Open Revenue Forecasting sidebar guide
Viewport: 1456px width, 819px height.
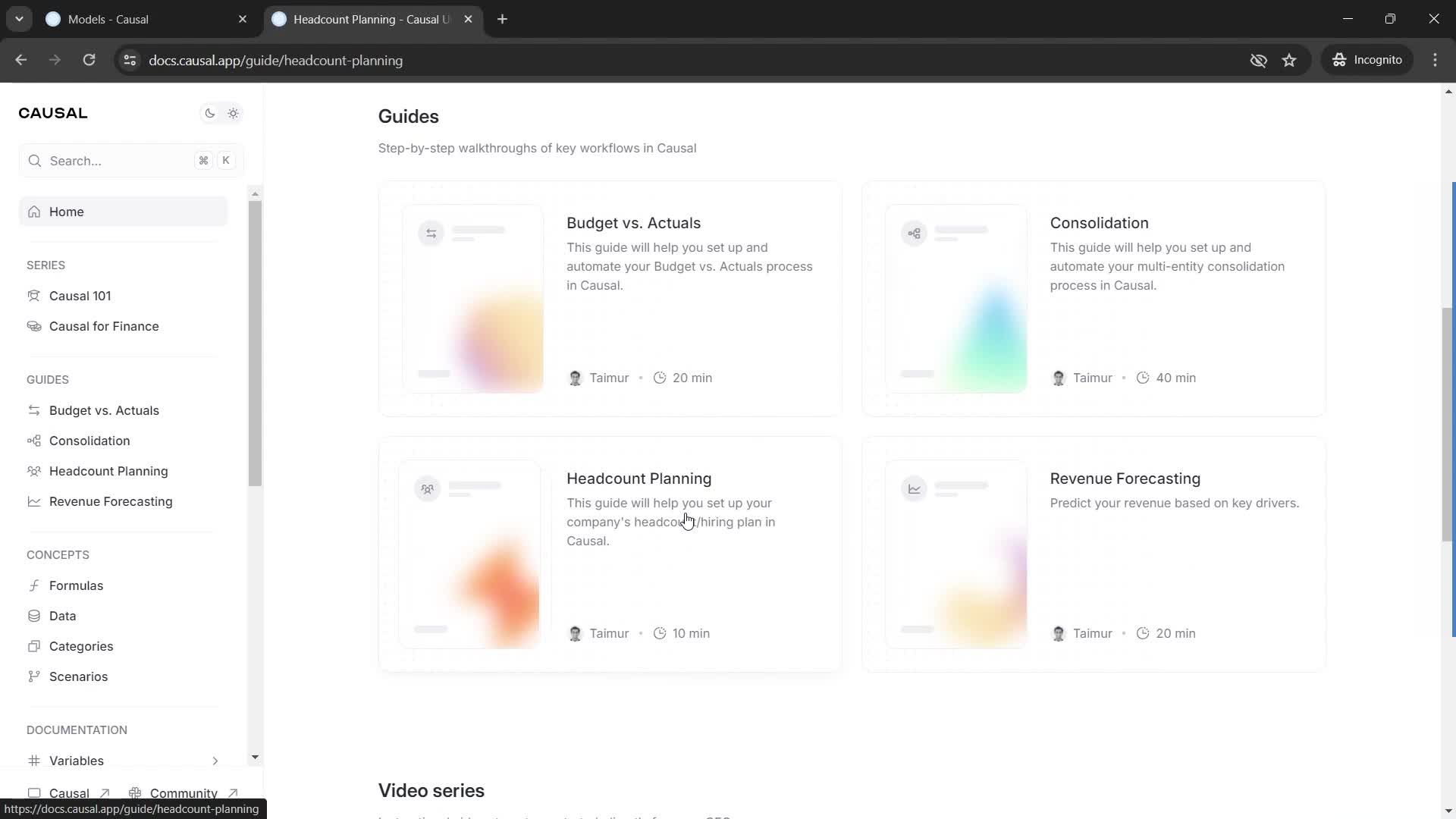[x=111, y=501]
